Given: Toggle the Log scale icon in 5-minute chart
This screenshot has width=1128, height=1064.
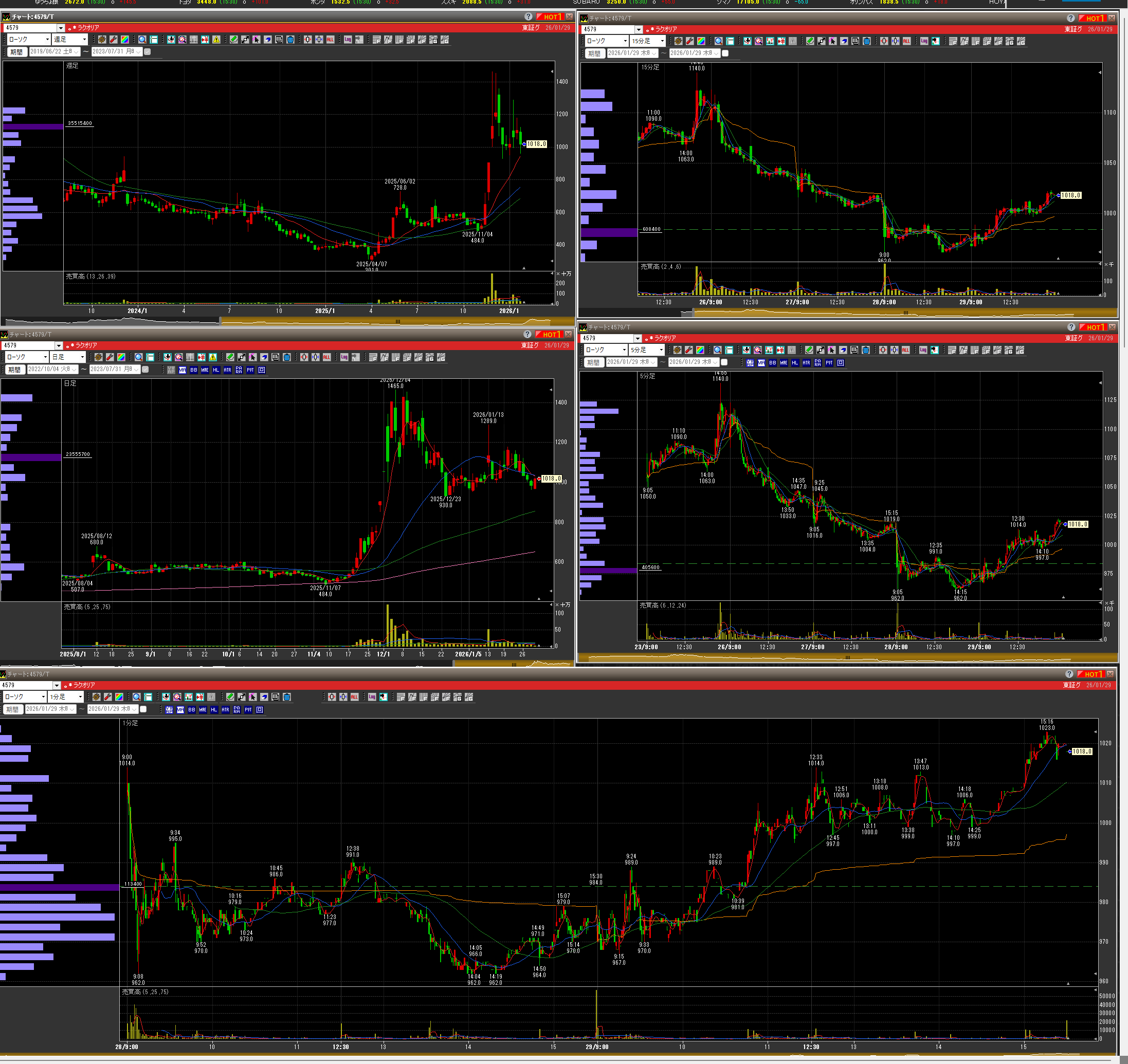Looking at the screenshot, I should click(923, 351).
